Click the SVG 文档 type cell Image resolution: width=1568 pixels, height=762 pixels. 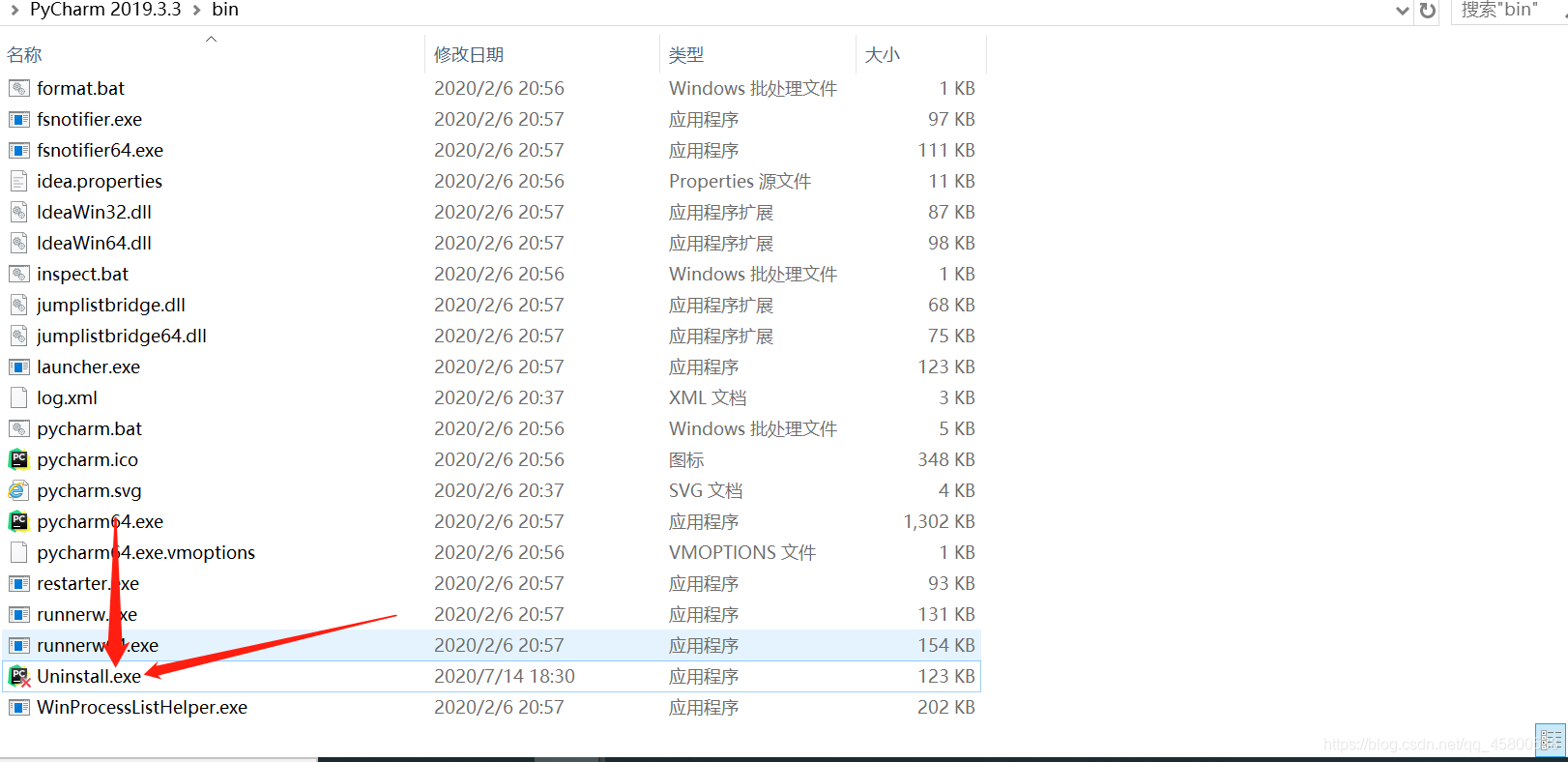click(706, 490)
